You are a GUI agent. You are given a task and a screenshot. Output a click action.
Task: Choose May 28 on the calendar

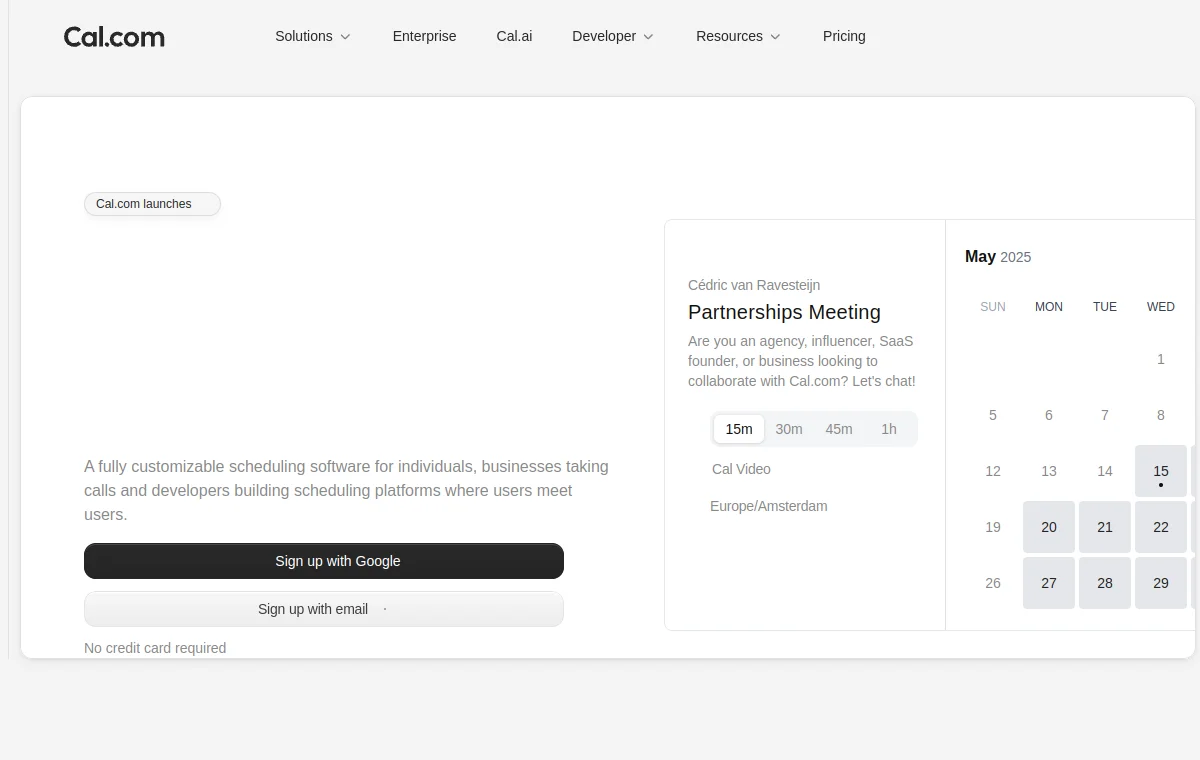click(1105, 583)
